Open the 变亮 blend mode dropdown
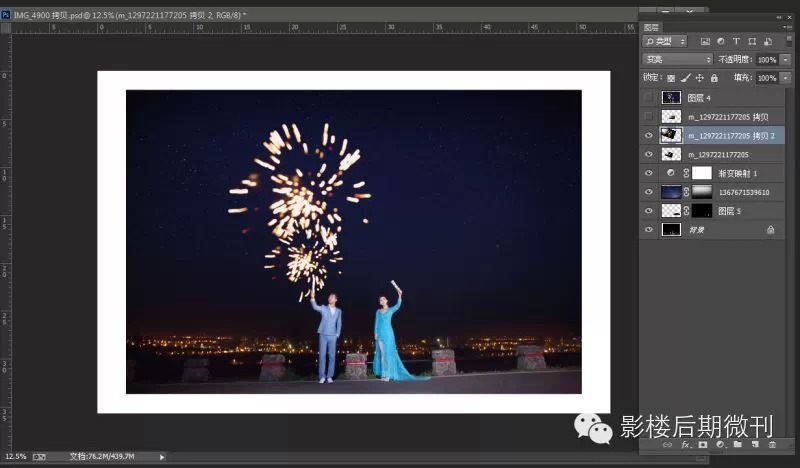This screenshot has height=468, width=800. click(x=677, y=60)
